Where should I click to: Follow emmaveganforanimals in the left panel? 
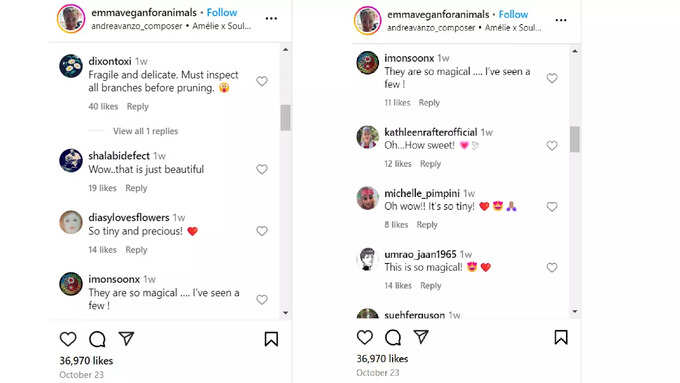222,13
